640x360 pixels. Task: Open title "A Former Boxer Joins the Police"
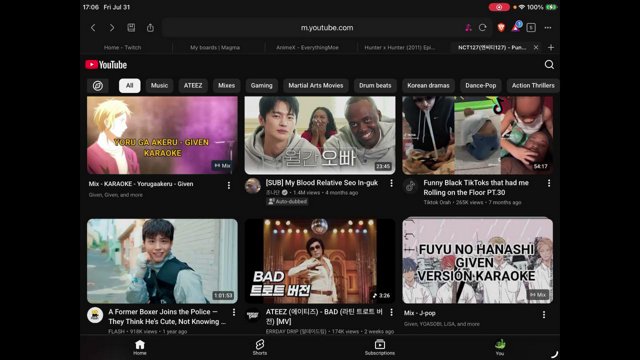[x=167, y=317]
